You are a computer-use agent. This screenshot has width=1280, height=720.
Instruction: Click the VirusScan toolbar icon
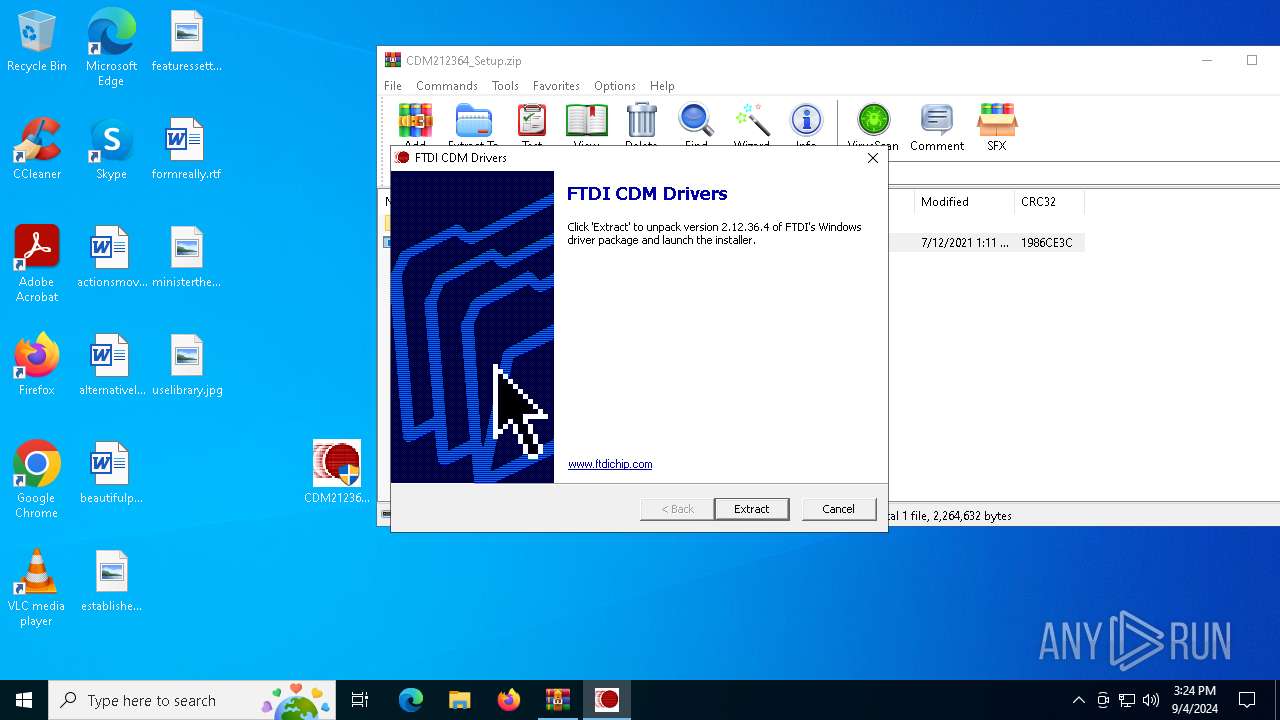click(873, 127)
